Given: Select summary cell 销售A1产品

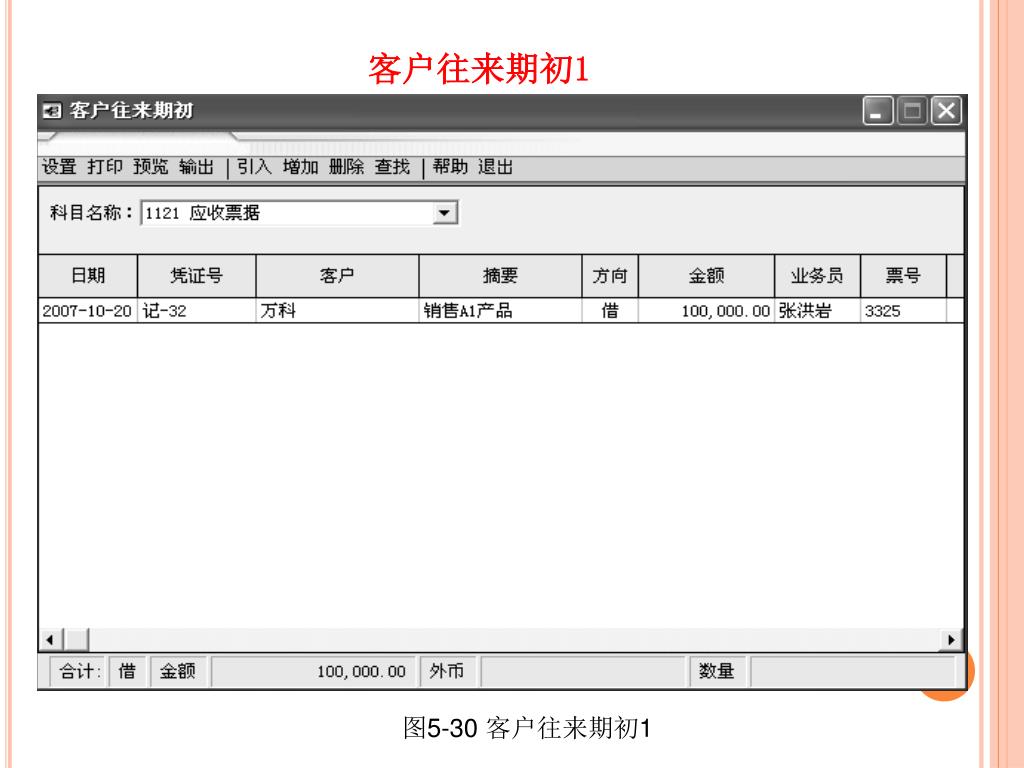Looking at the screenshot, I should [x=500, y=310].
